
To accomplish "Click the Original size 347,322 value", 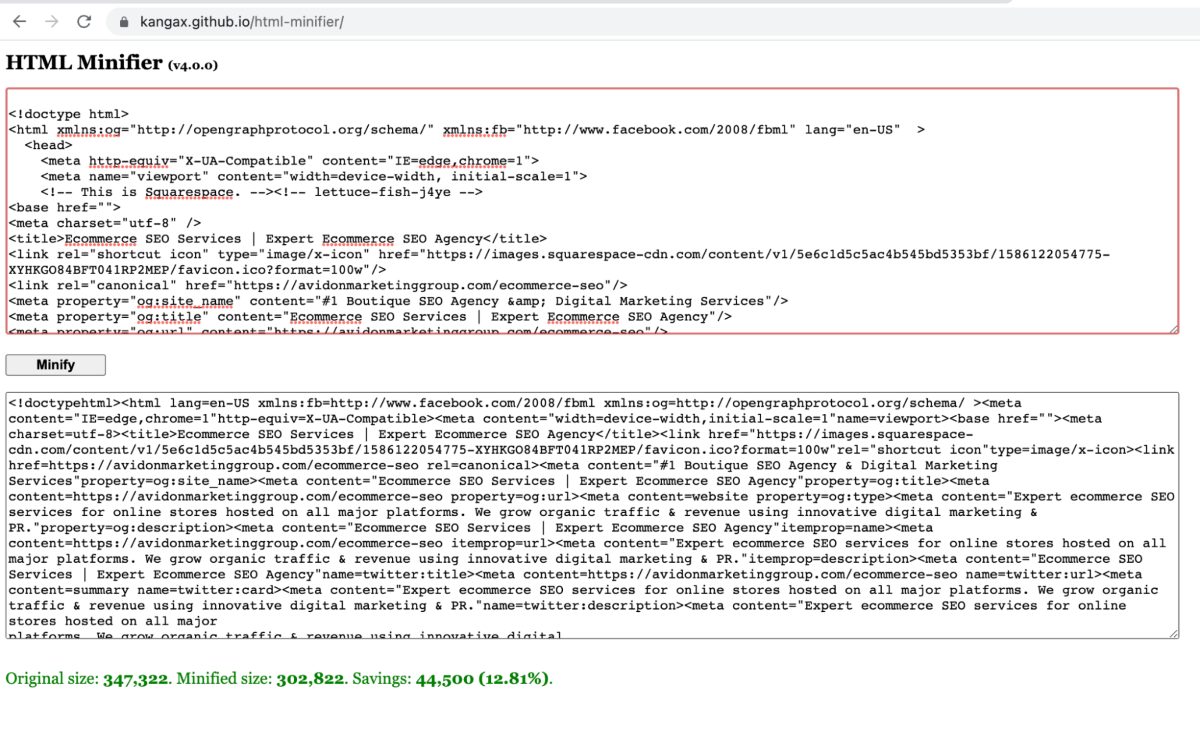I will pos(136,678).
